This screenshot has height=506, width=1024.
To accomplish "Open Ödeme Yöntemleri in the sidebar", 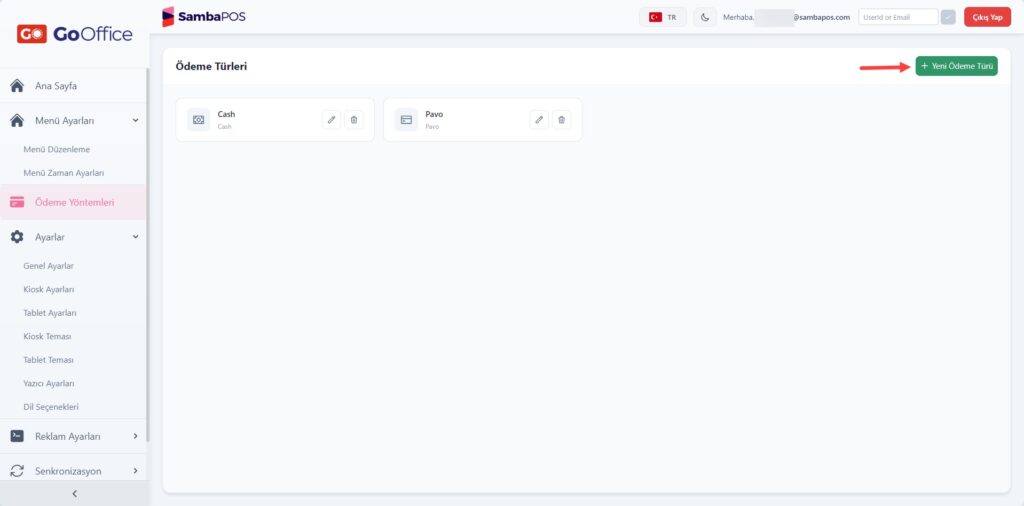I will point(73,202).
